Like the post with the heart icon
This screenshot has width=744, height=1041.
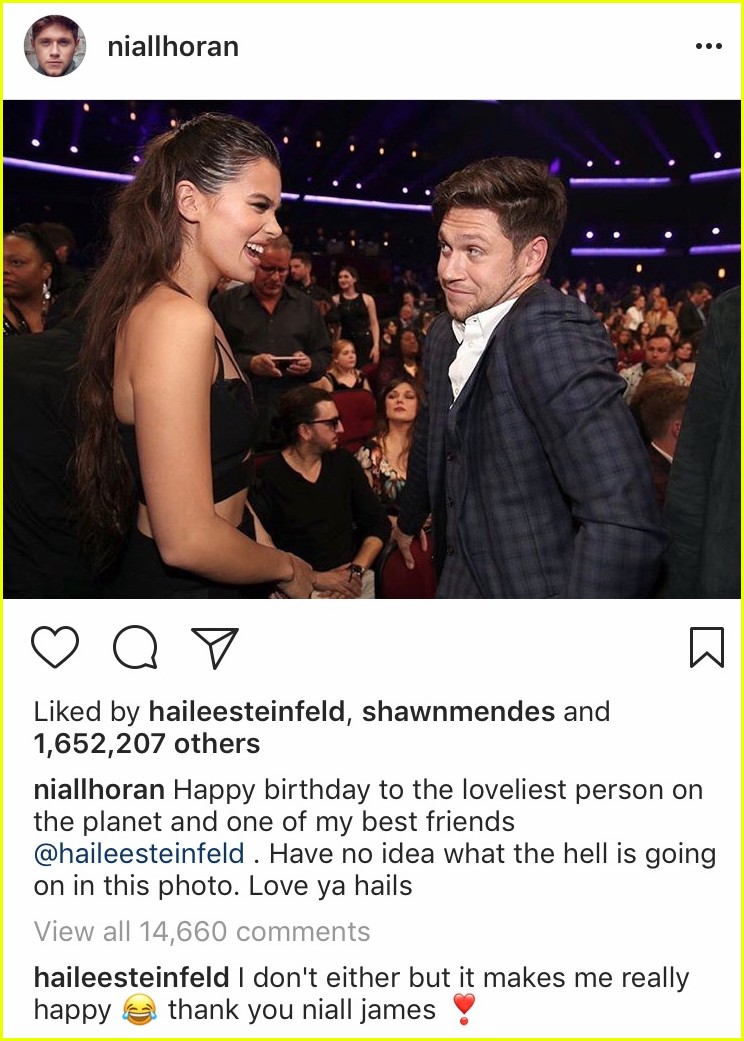point(55,647)
